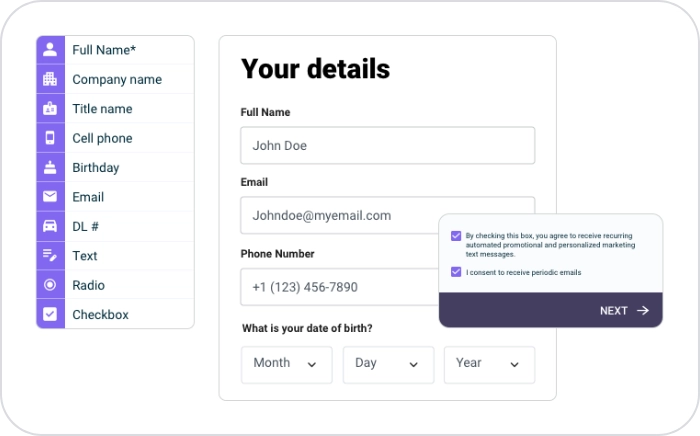Expand the Day dropdown
The width and height of the screenshot is (700, 436).
click(x=388, y=364)
